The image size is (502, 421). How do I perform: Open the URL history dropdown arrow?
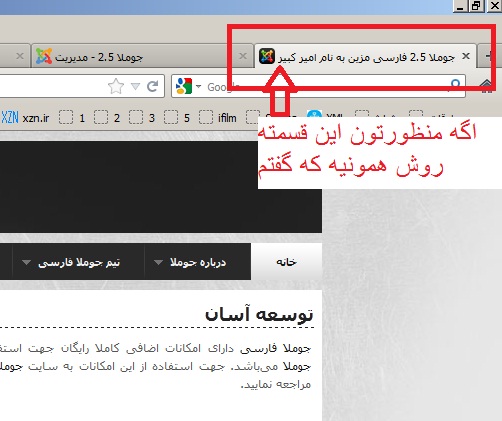click(x=135, y=86)
